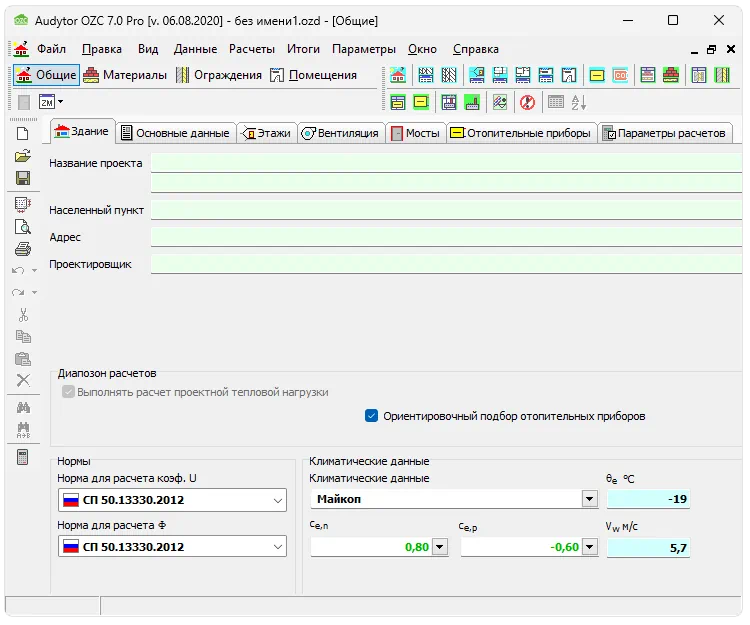Viewport: 750px width, 625px height.
Task: Click the Адрес input field
Action: 446,237
